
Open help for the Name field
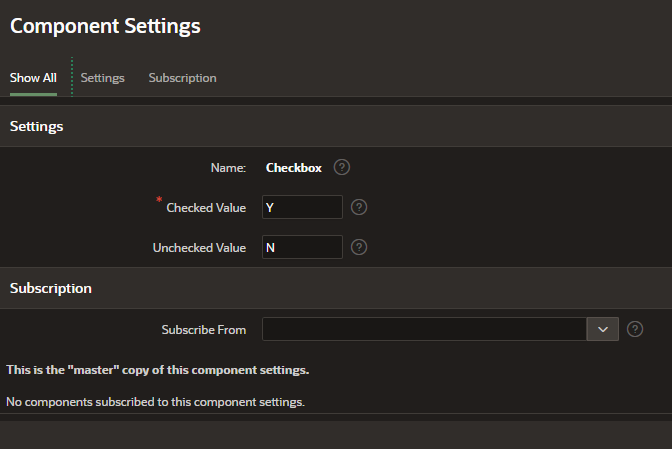(x=342, y=167)
